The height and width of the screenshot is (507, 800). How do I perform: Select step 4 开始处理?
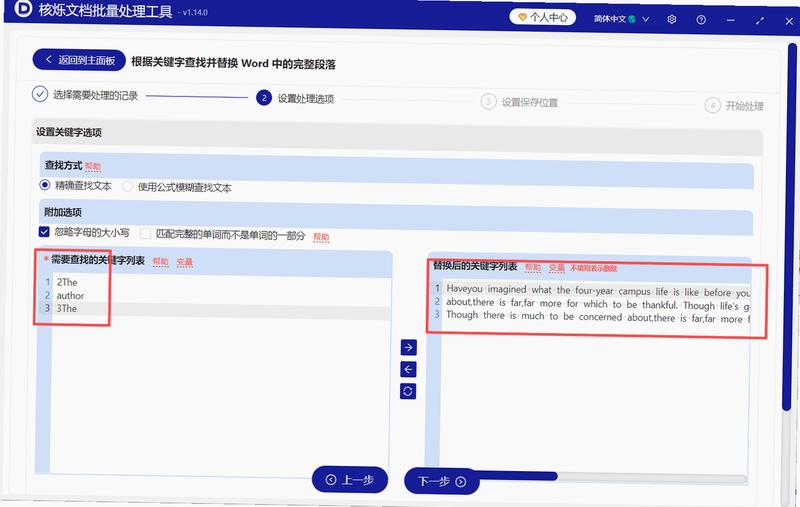click(734, 106)
